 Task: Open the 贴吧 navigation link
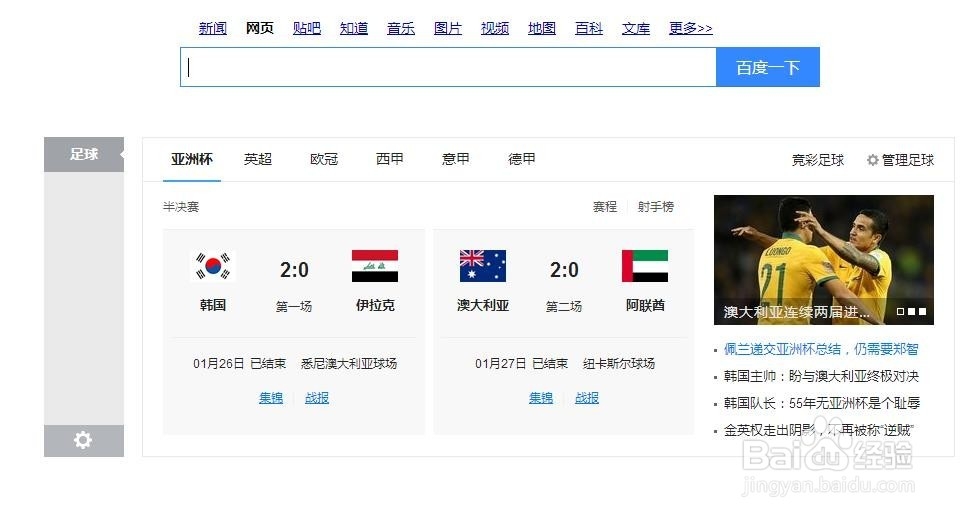pos(307,28)
